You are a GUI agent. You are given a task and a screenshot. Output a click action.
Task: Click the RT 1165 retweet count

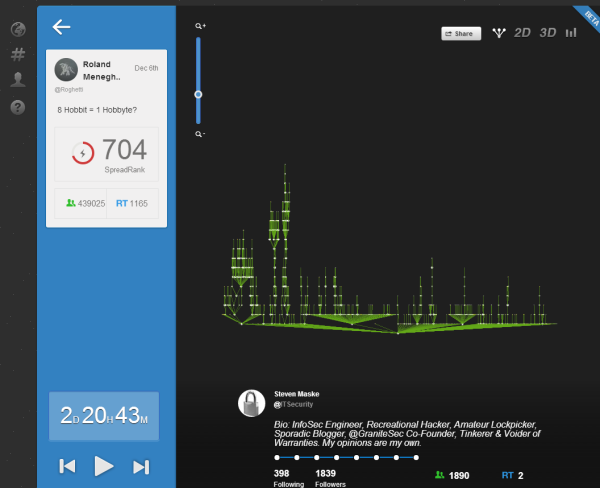click(132, 204)
